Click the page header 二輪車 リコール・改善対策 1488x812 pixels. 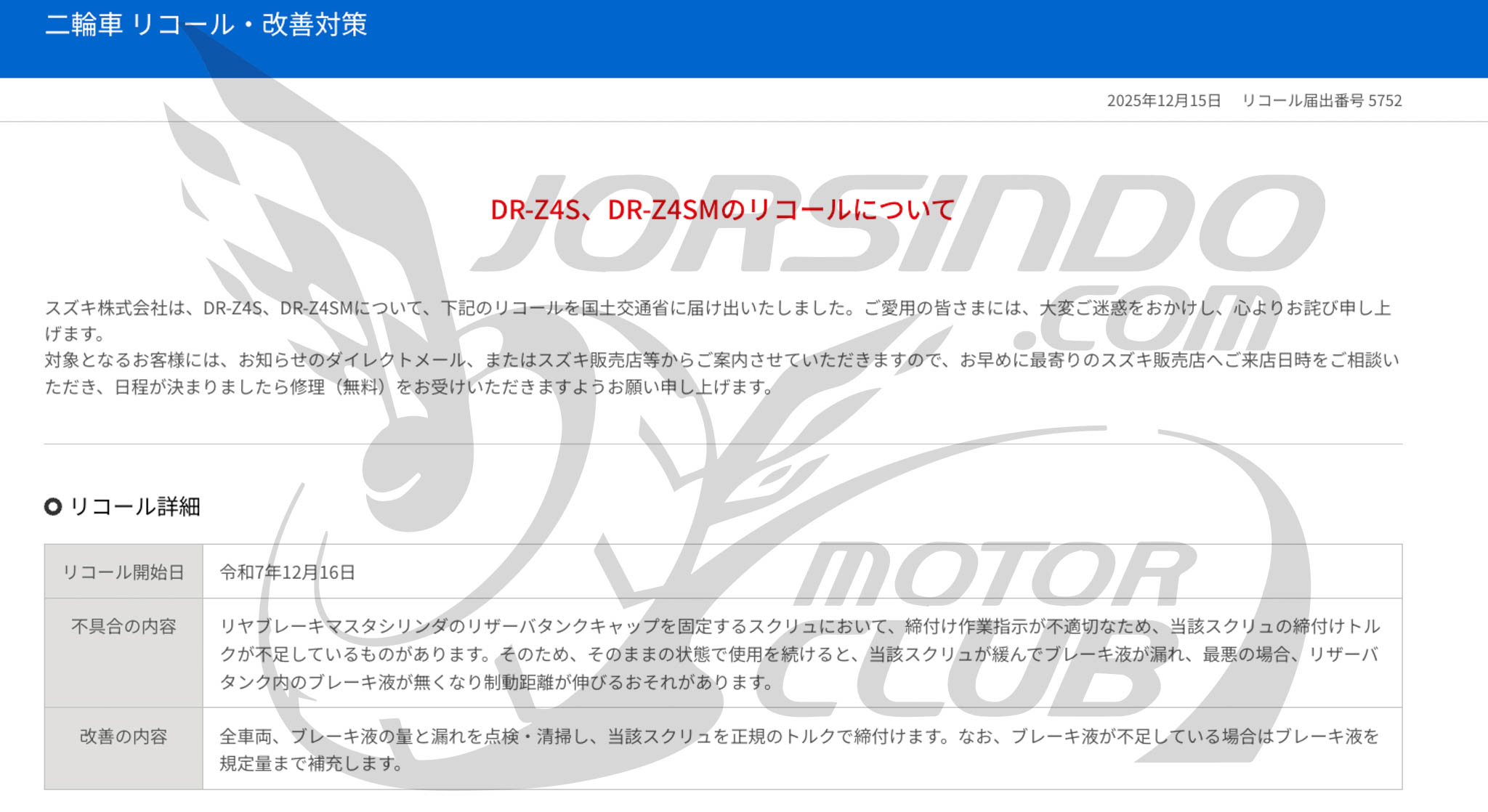[x=206, y=25]
